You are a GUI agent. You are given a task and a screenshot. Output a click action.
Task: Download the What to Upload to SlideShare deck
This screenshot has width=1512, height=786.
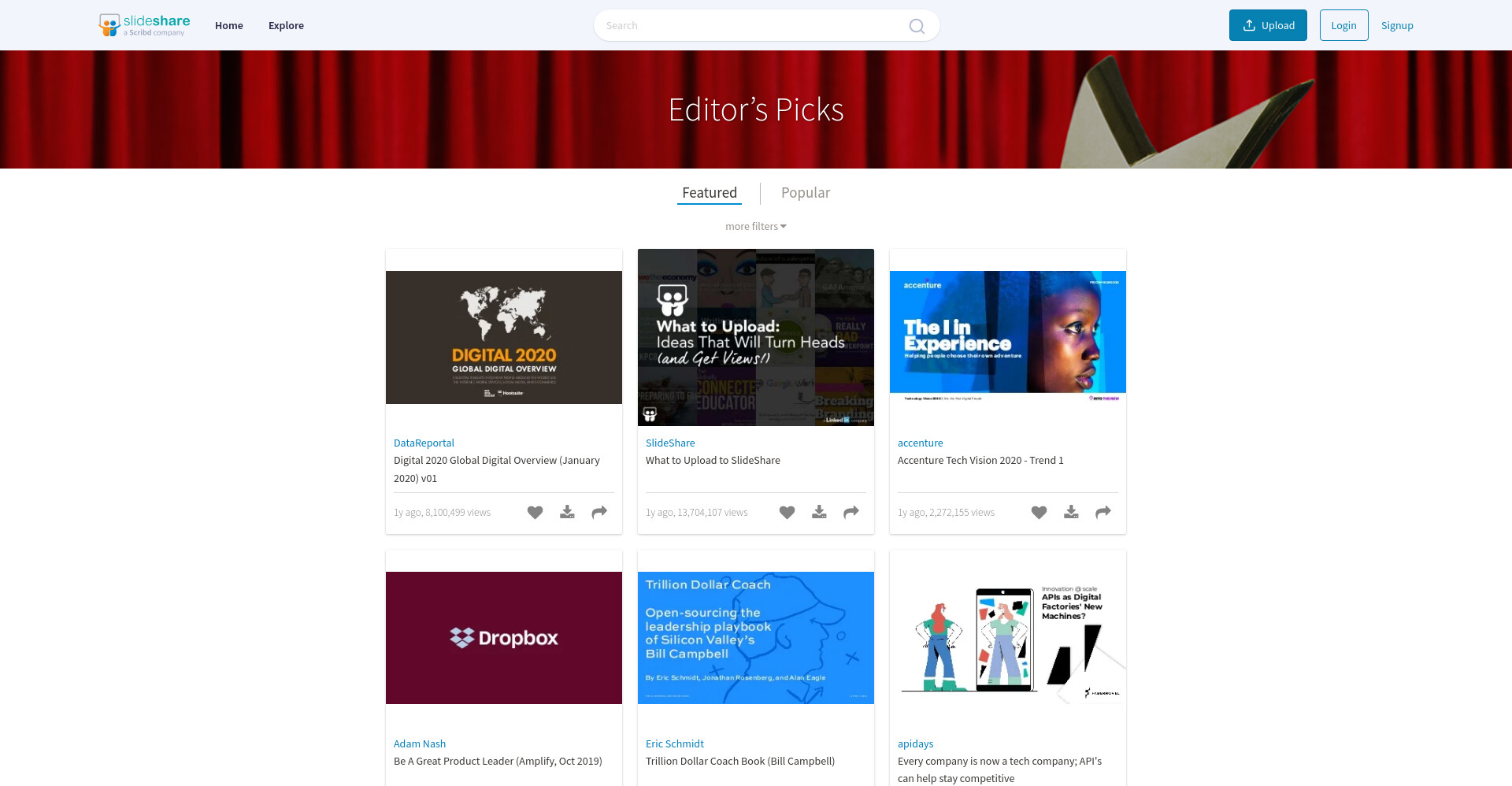click(x=819, y=512)
